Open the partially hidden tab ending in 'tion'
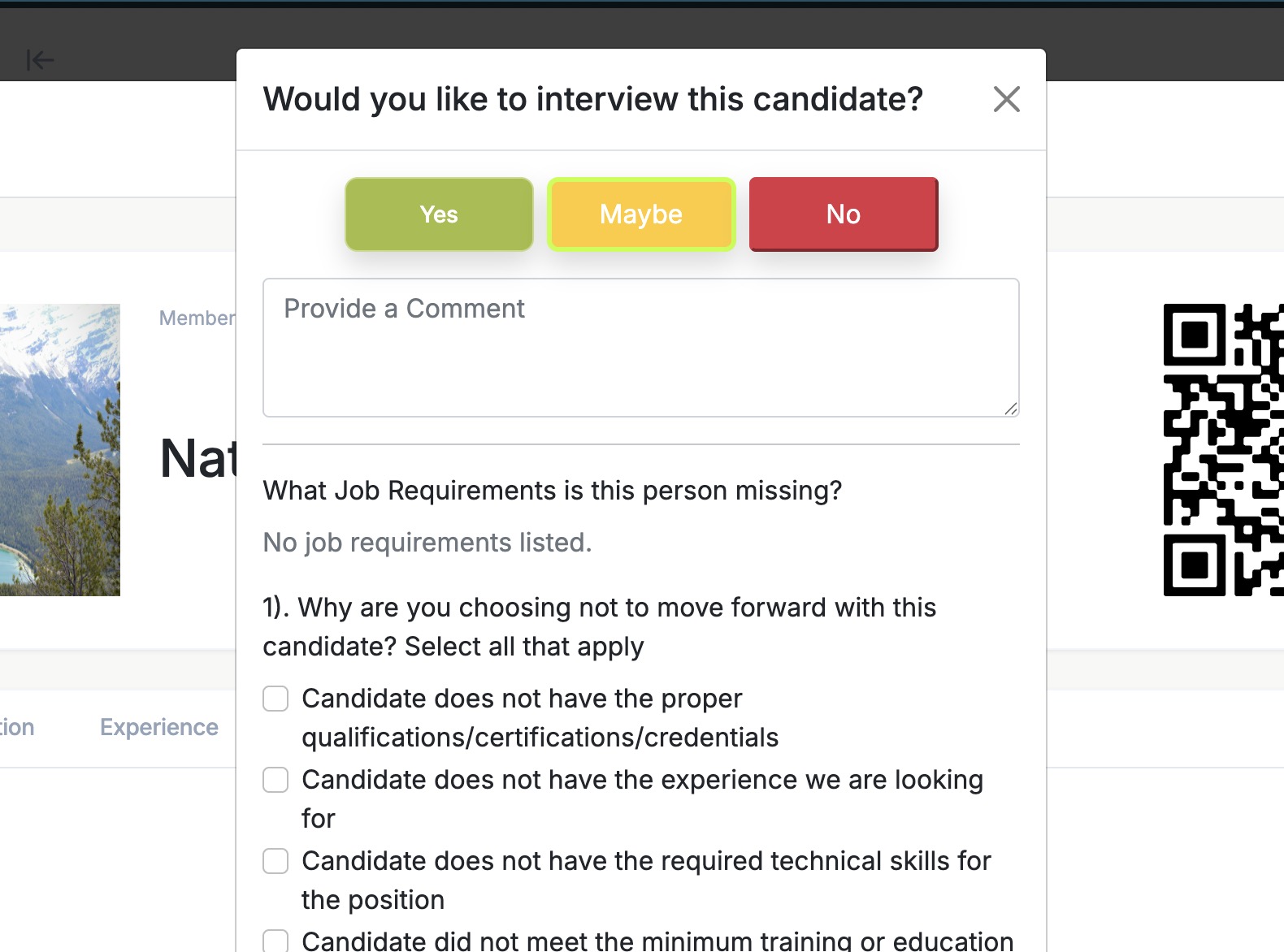1284x952 pixels. pyautogui.click(x=16, y=726)
